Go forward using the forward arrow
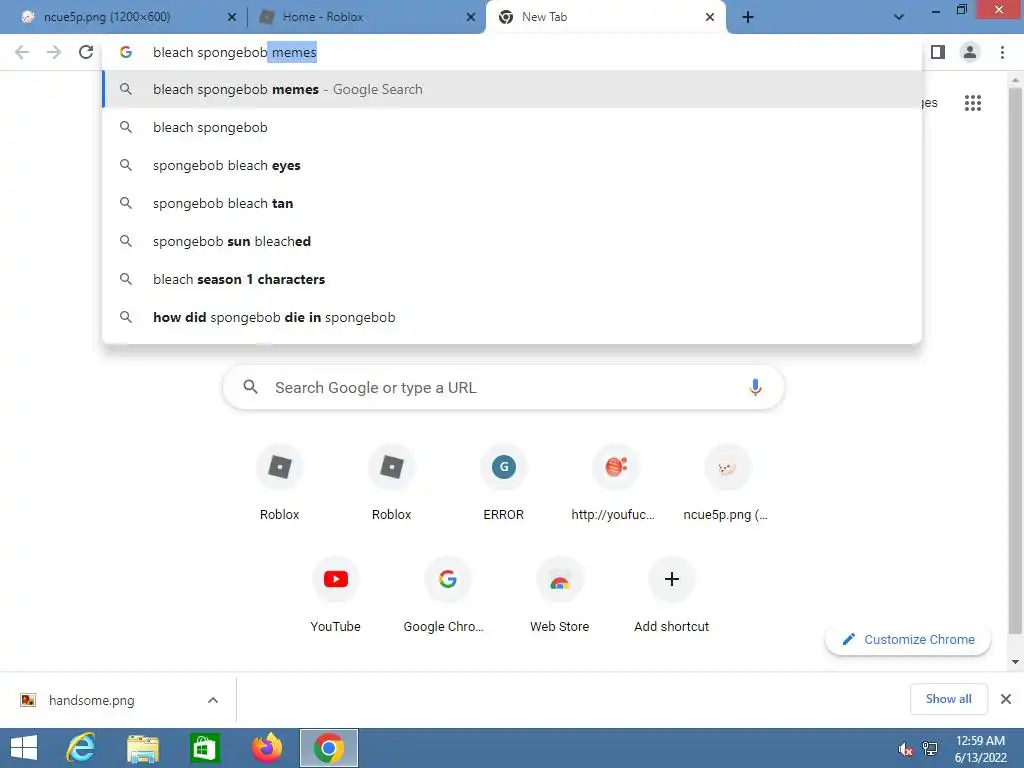 [54, 52]
